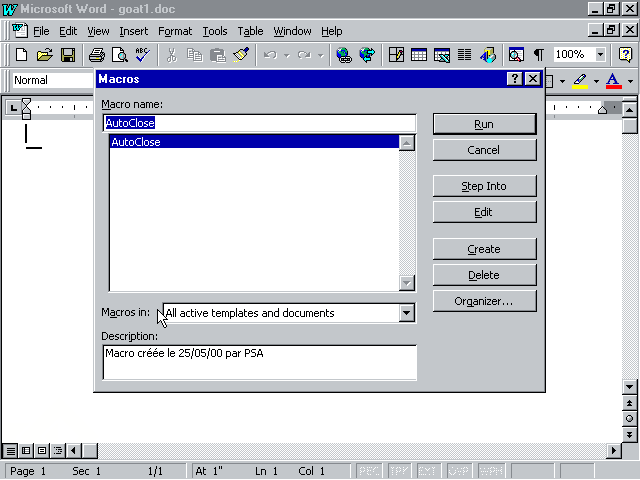The image size is (640, 480).
Task: Undo the last action
Action: [270, 55]
